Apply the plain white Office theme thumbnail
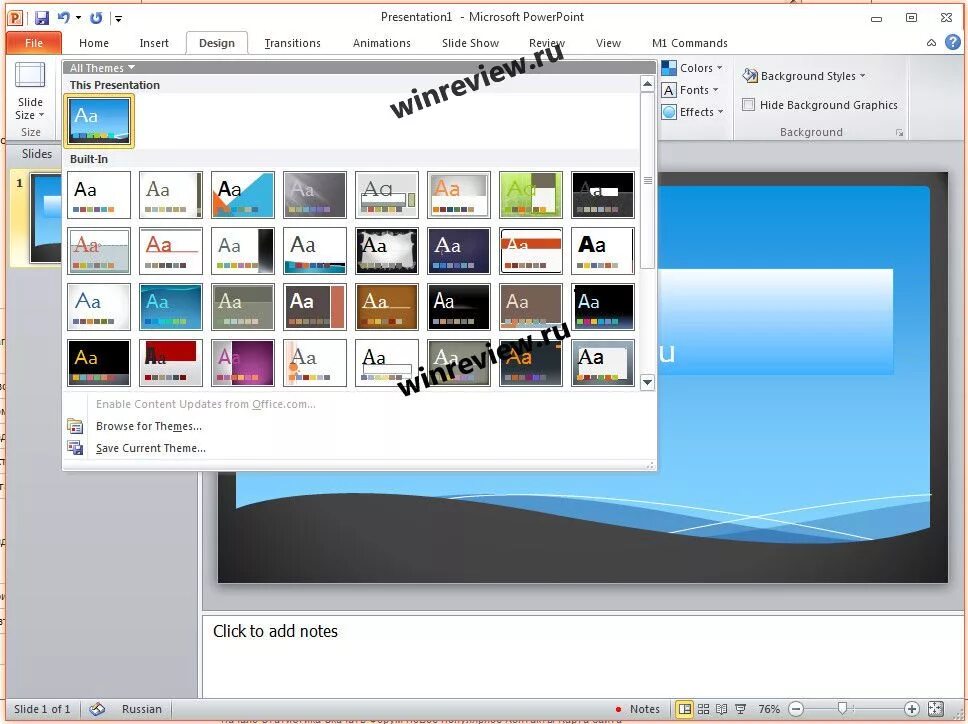 [99, 195]
